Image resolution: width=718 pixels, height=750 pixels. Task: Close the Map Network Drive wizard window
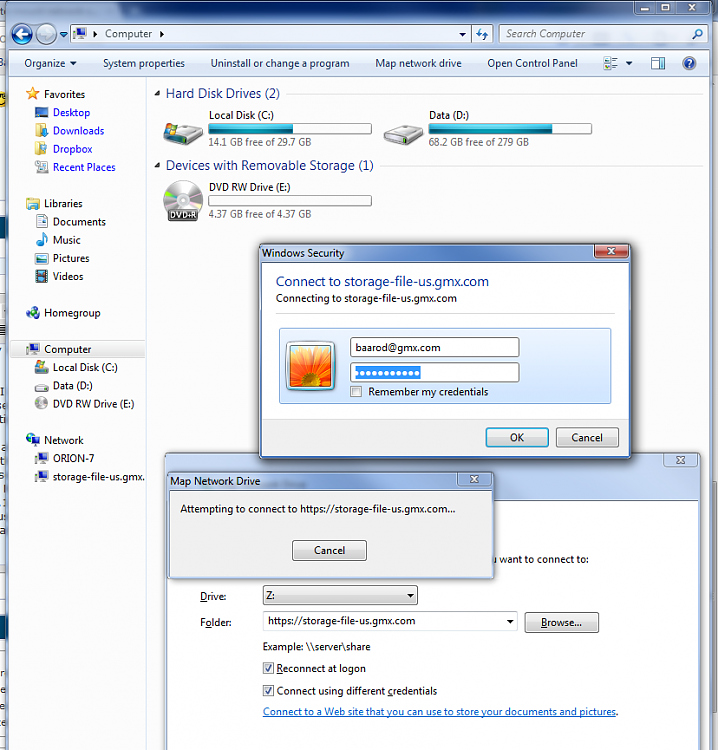[680, 460]
